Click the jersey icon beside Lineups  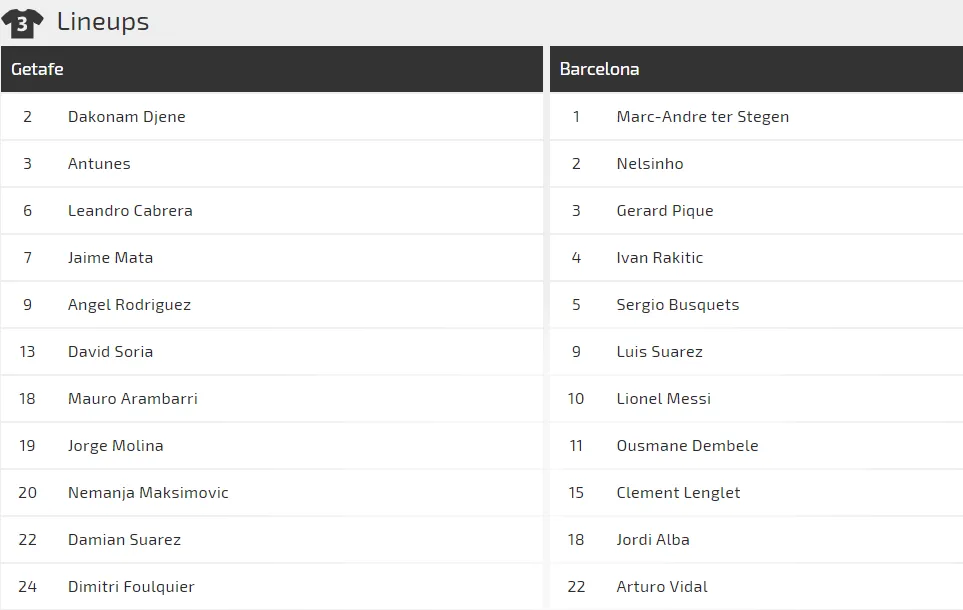coord(22,22)
